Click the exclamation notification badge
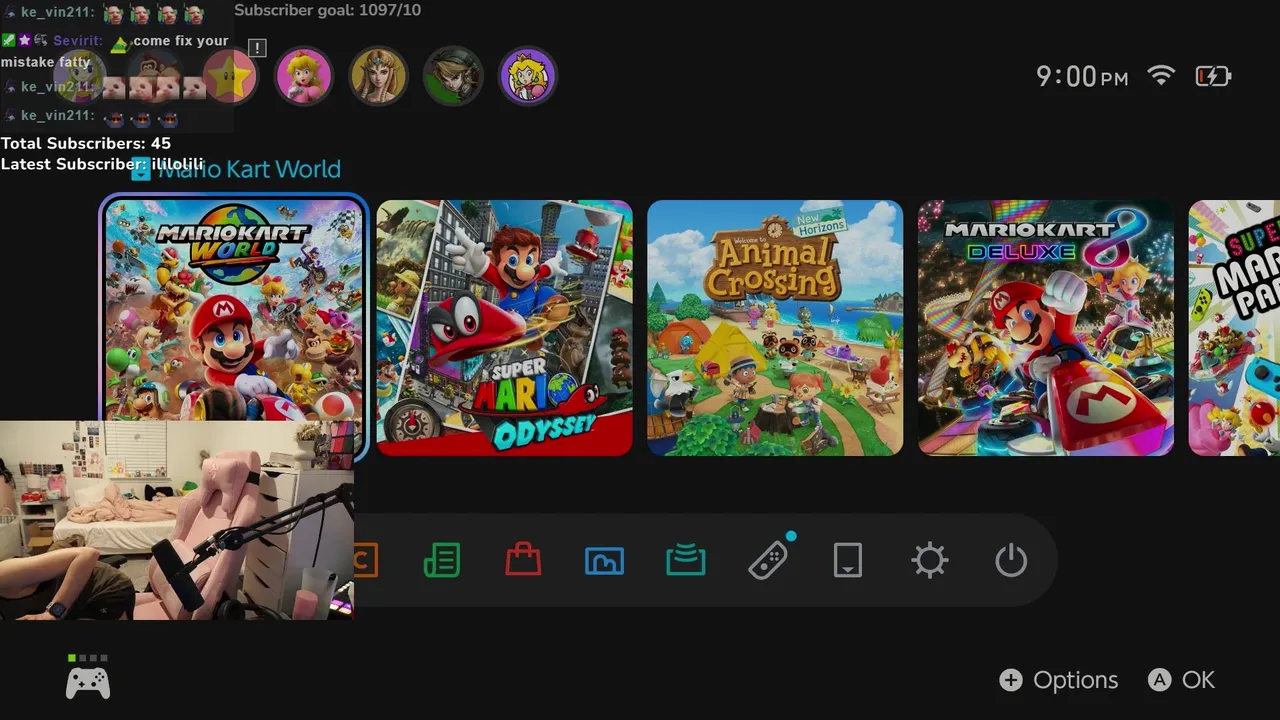 [257, 48]
